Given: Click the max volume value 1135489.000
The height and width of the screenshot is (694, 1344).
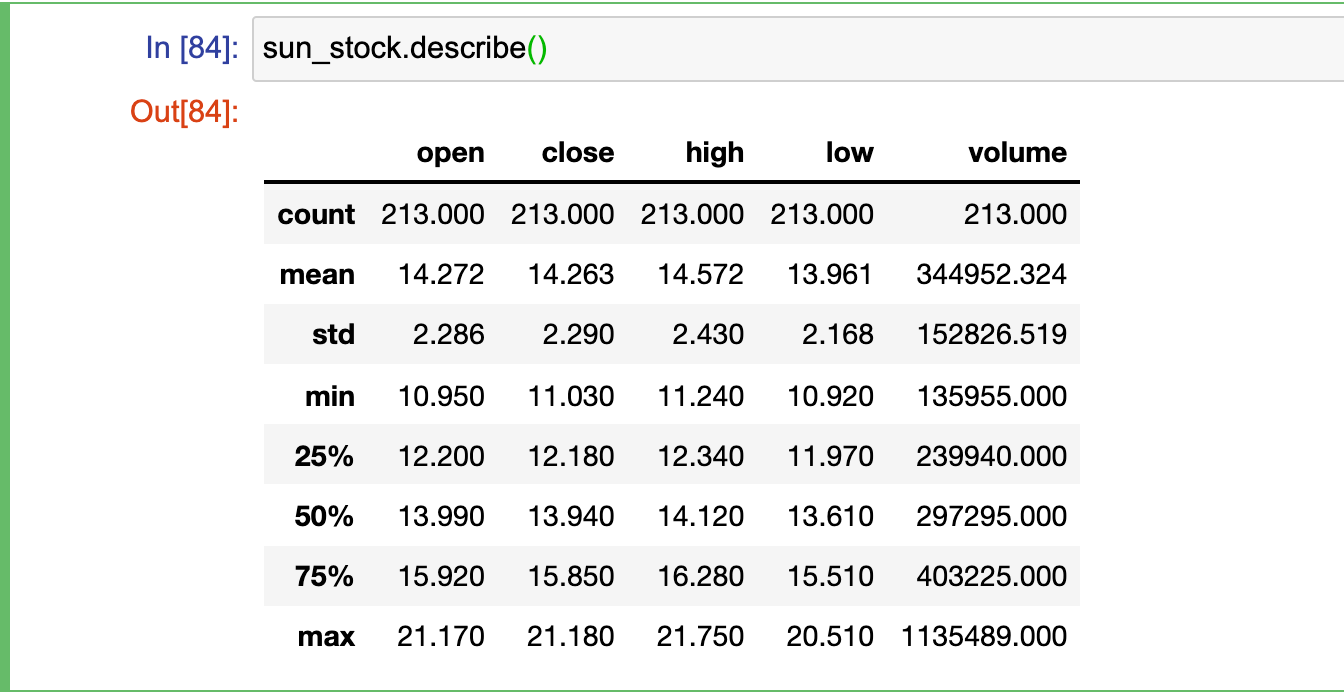Looking at the screenshot, I should [x=983, y=636].
